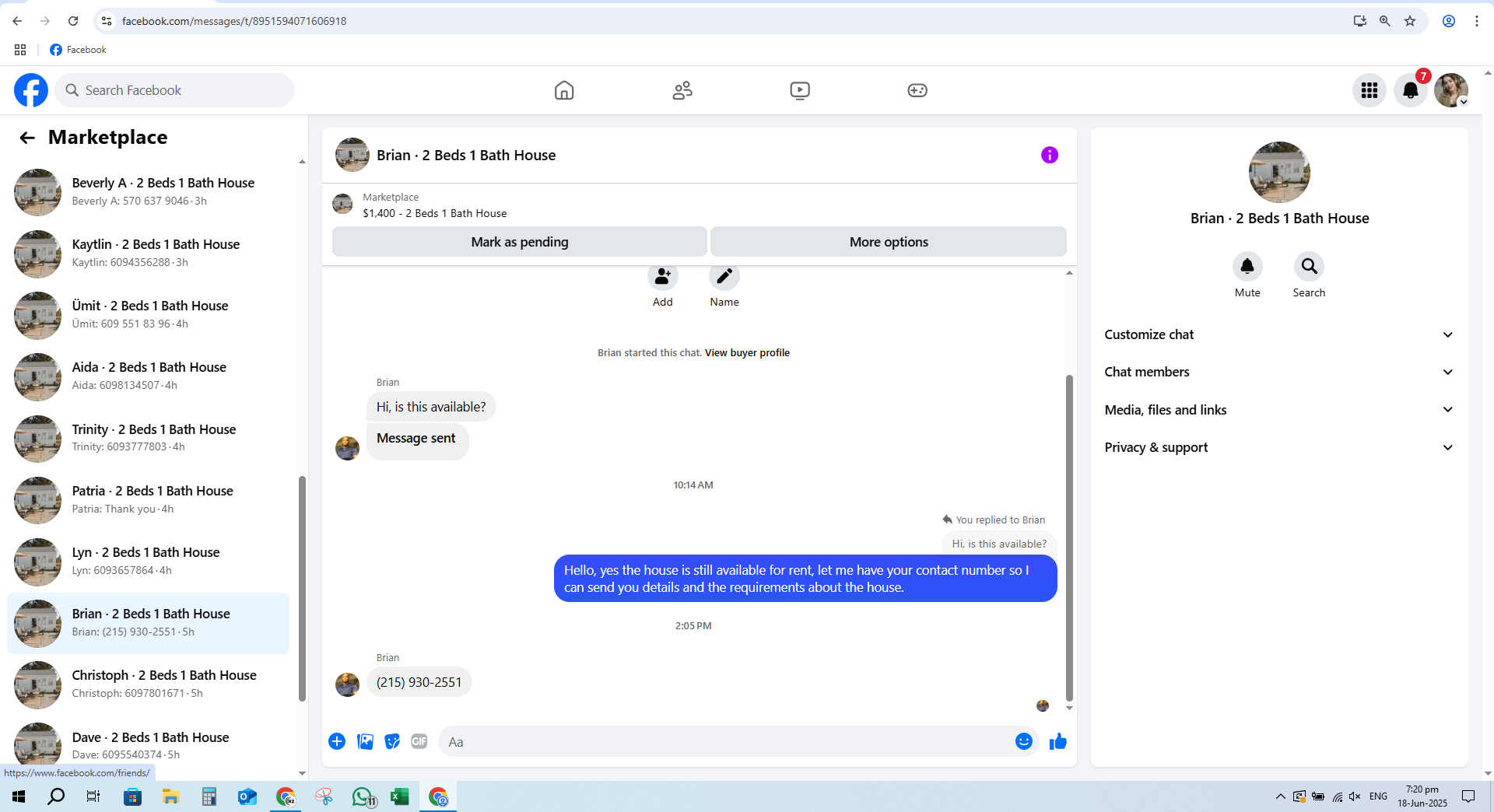Open the account profile picture menu
Image resolution: width=1494 pixels, height=812 pixels.
coord(1451,90)
